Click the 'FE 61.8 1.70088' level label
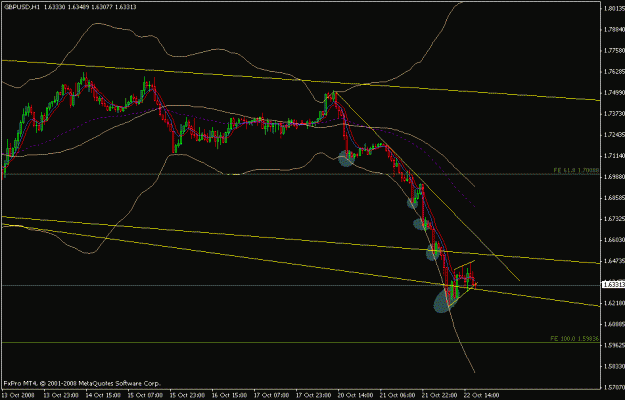625x400 pixels. [x=576, y=170]
